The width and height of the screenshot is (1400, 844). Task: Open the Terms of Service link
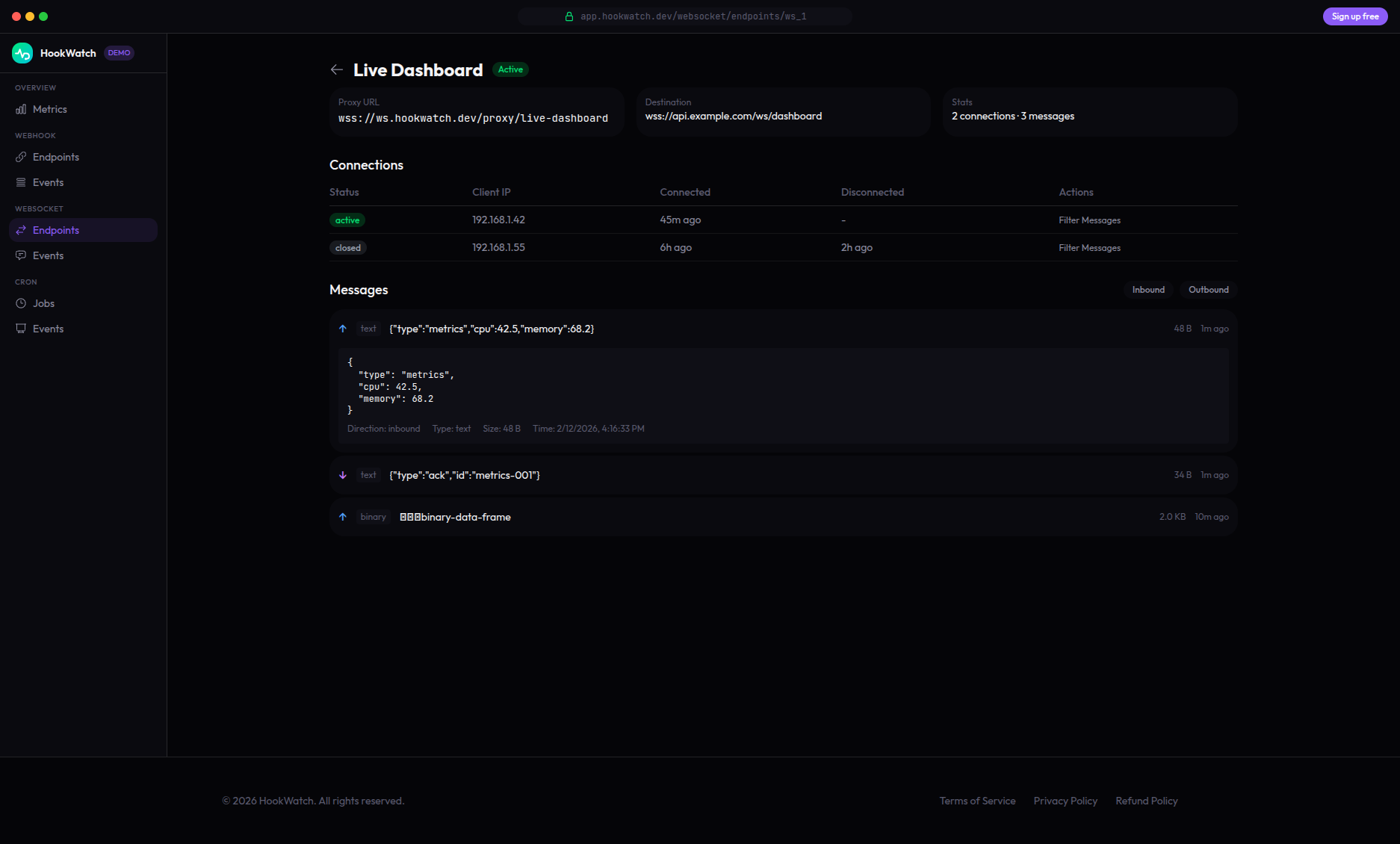(977, 801)
